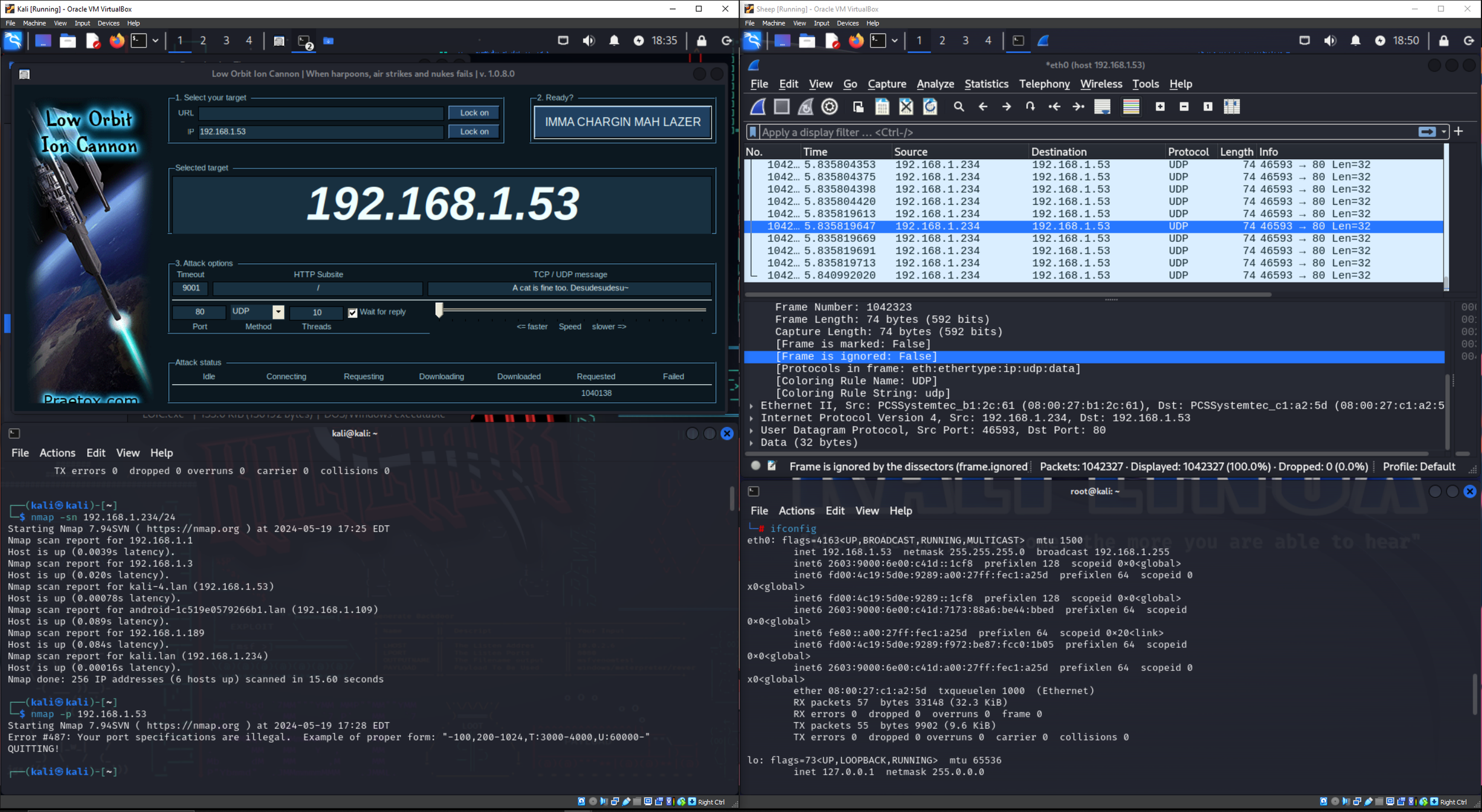Click go to last packet icon
Viewport: 1482px width, 812px height.
(x=1078, y=107)
